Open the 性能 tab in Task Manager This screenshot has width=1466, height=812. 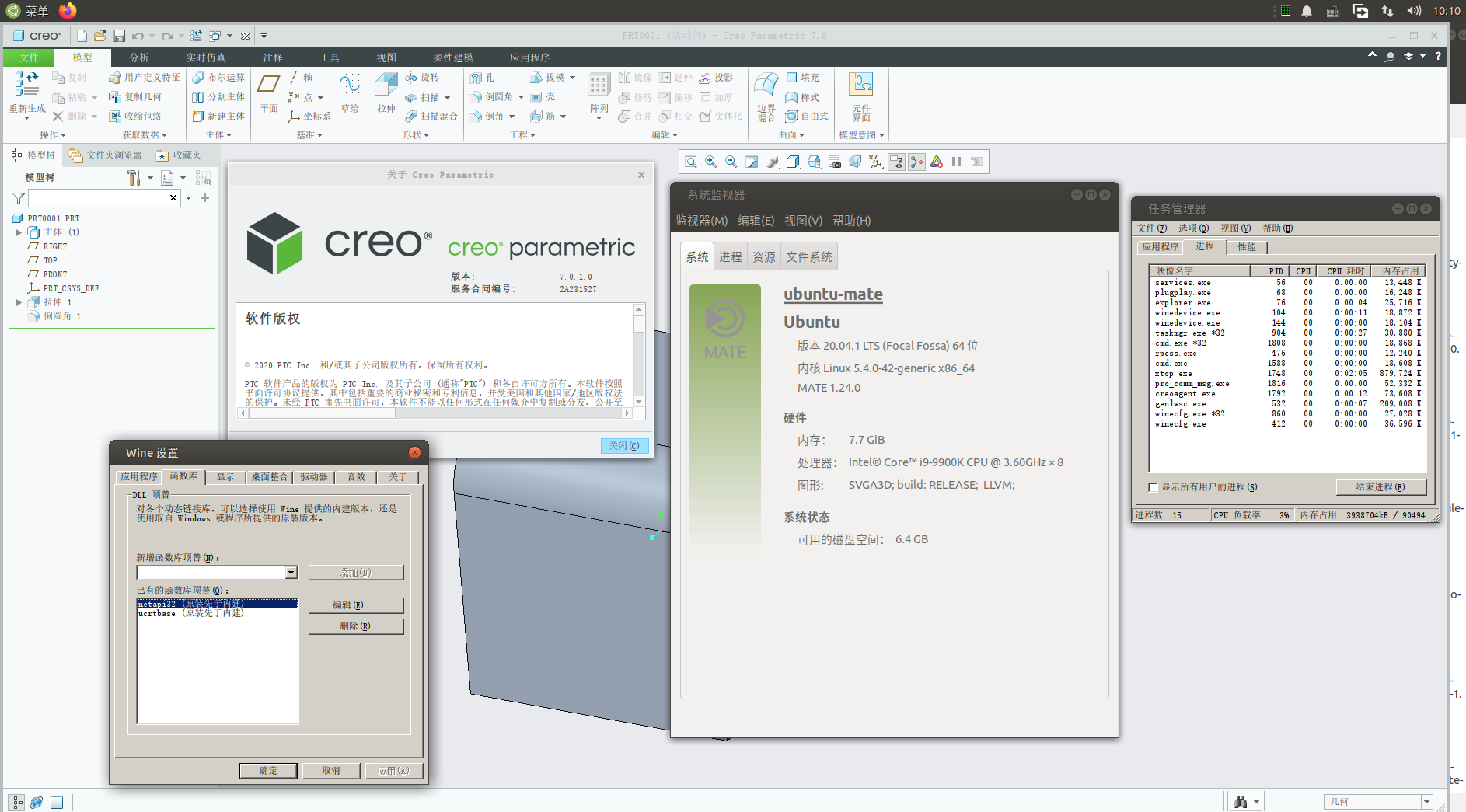coord(1246,247)
